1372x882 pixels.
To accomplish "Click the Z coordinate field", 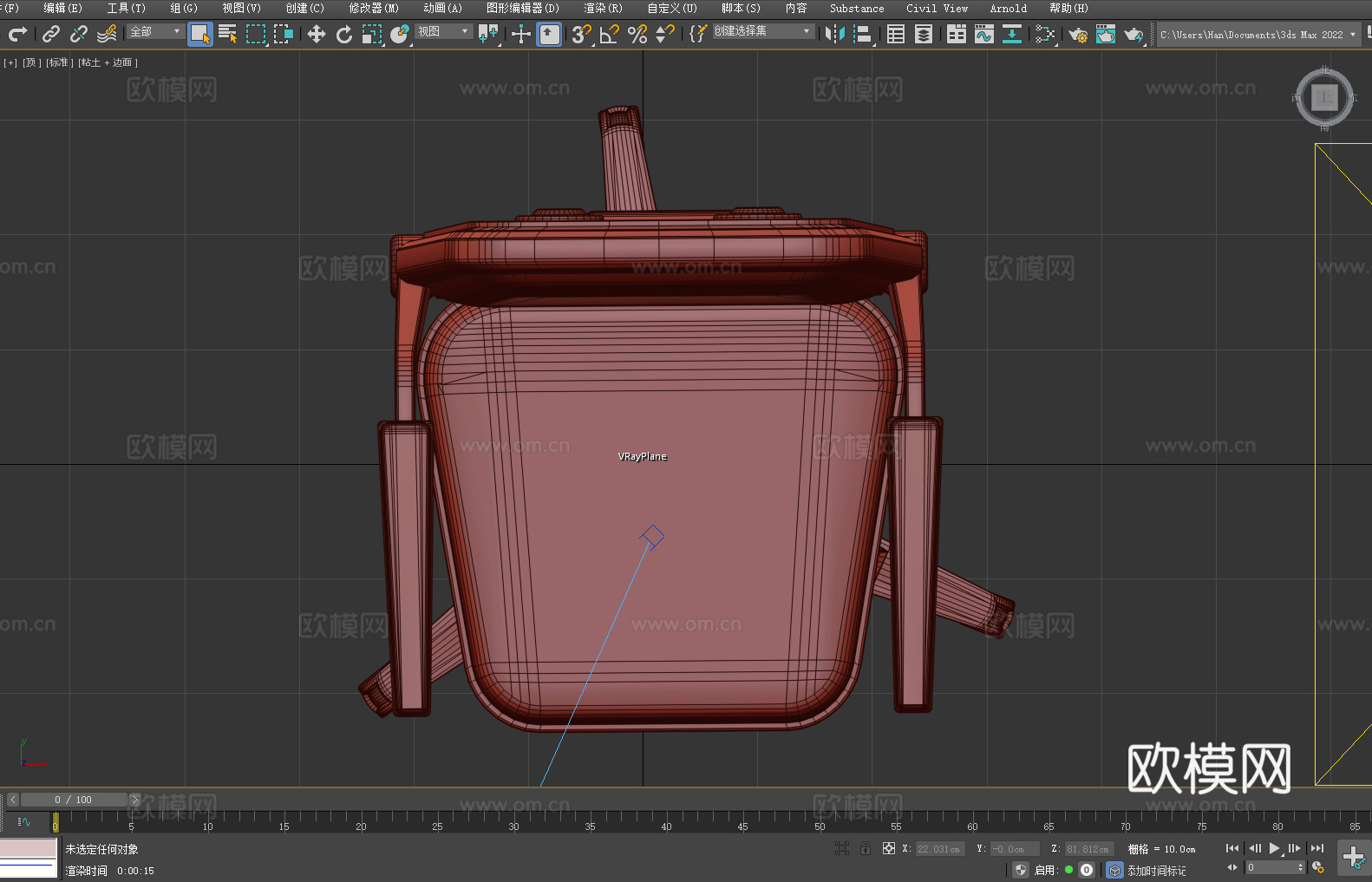I will click(1089, 849).
